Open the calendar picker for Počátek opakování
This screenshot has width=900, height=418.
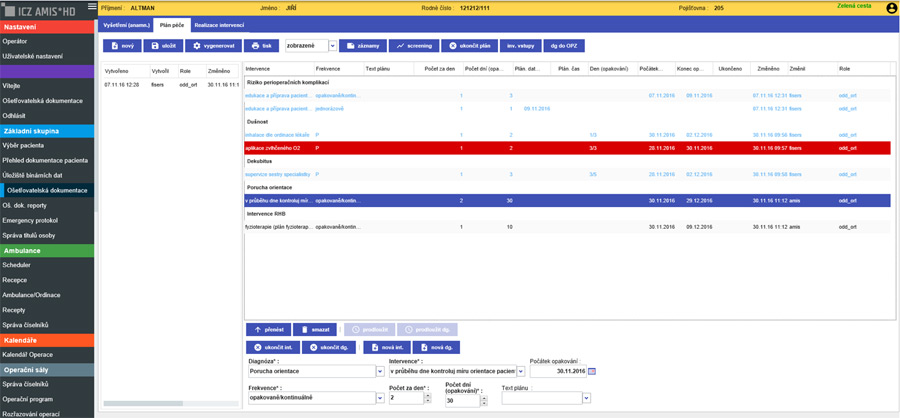click(591, 371)
